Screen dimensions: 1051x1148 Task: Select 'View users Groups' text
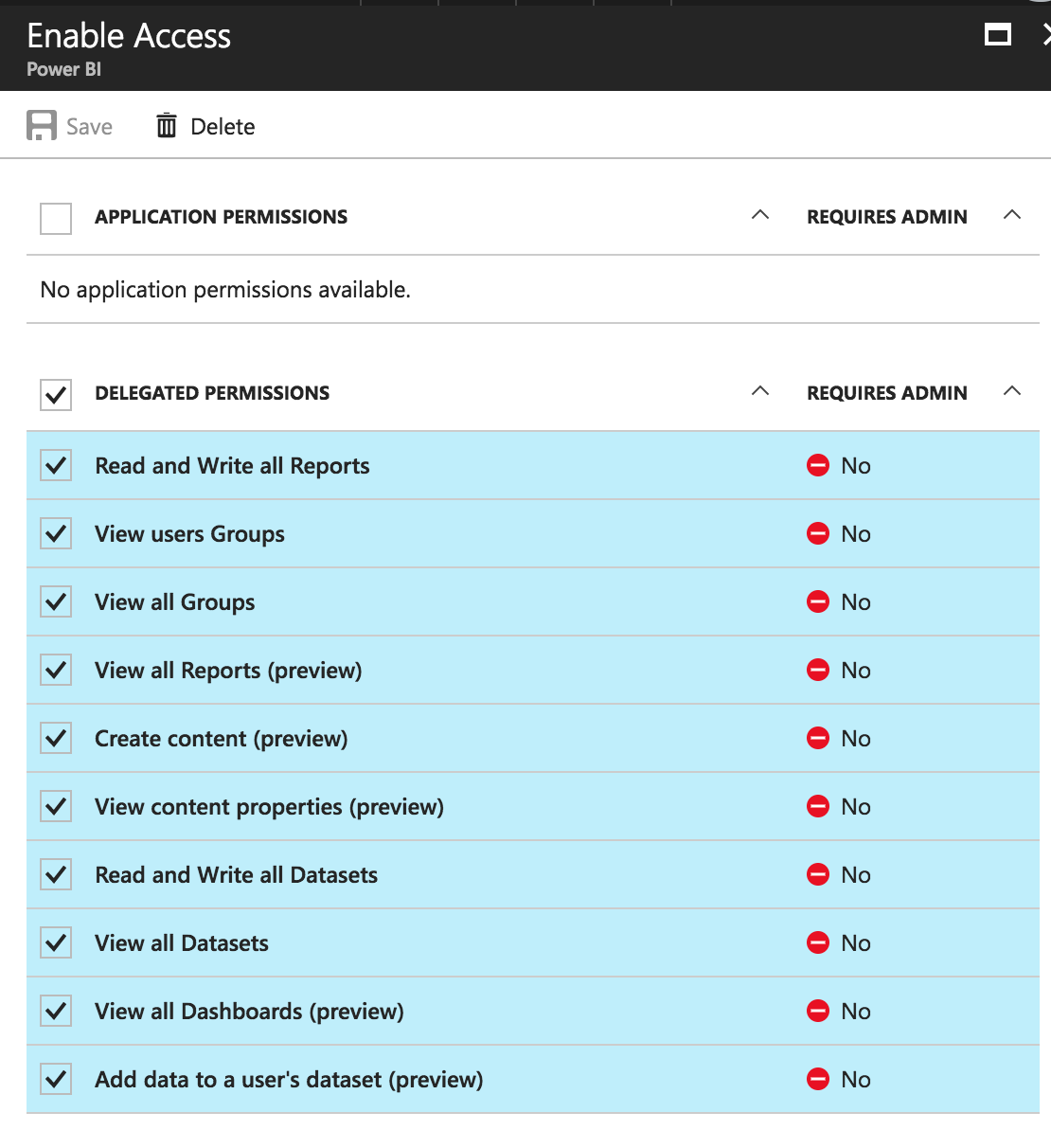(x=189, y=534)
